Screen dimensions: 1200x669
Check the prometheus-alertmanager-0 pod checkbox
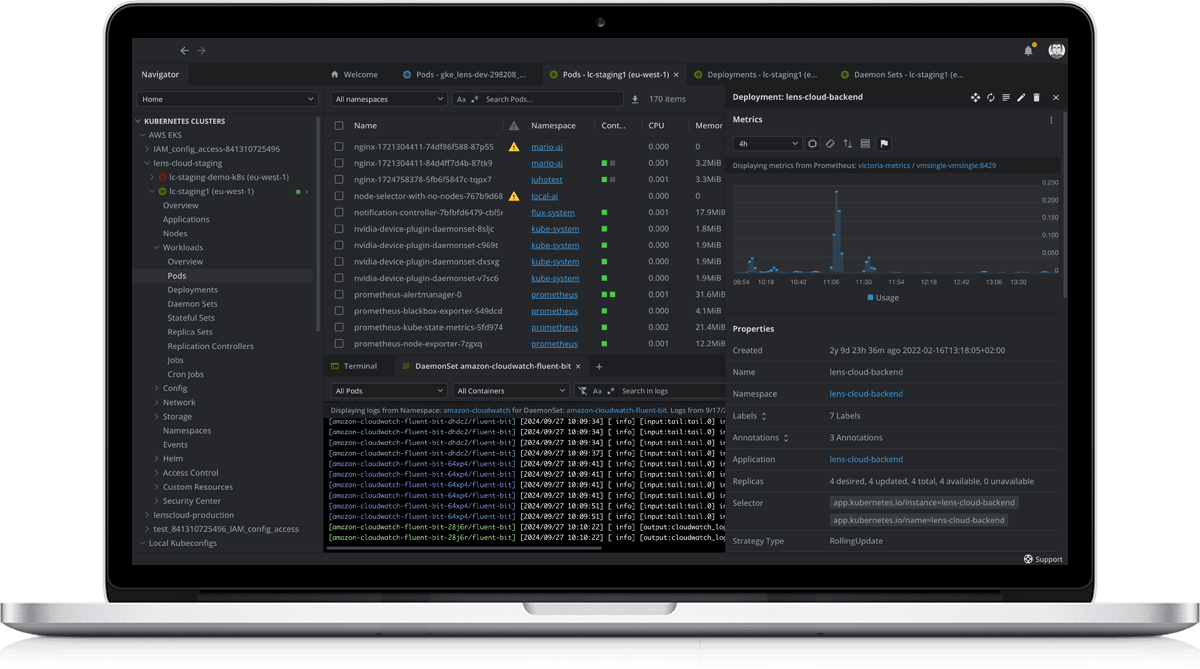(x=339, y=295)
